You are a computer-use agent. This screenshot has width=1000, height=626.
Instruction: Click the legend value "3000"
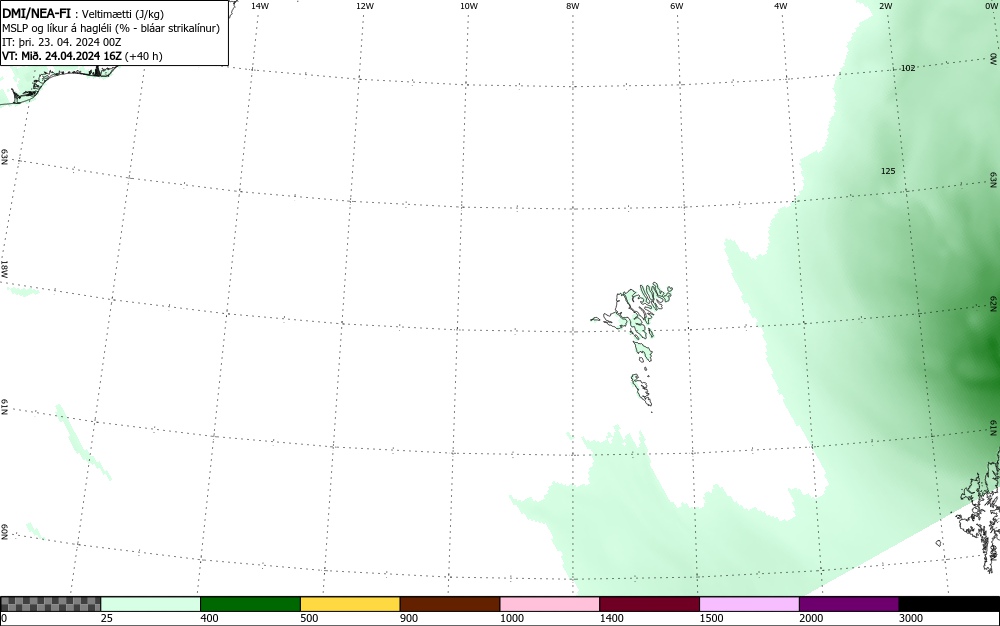[911, 618]
